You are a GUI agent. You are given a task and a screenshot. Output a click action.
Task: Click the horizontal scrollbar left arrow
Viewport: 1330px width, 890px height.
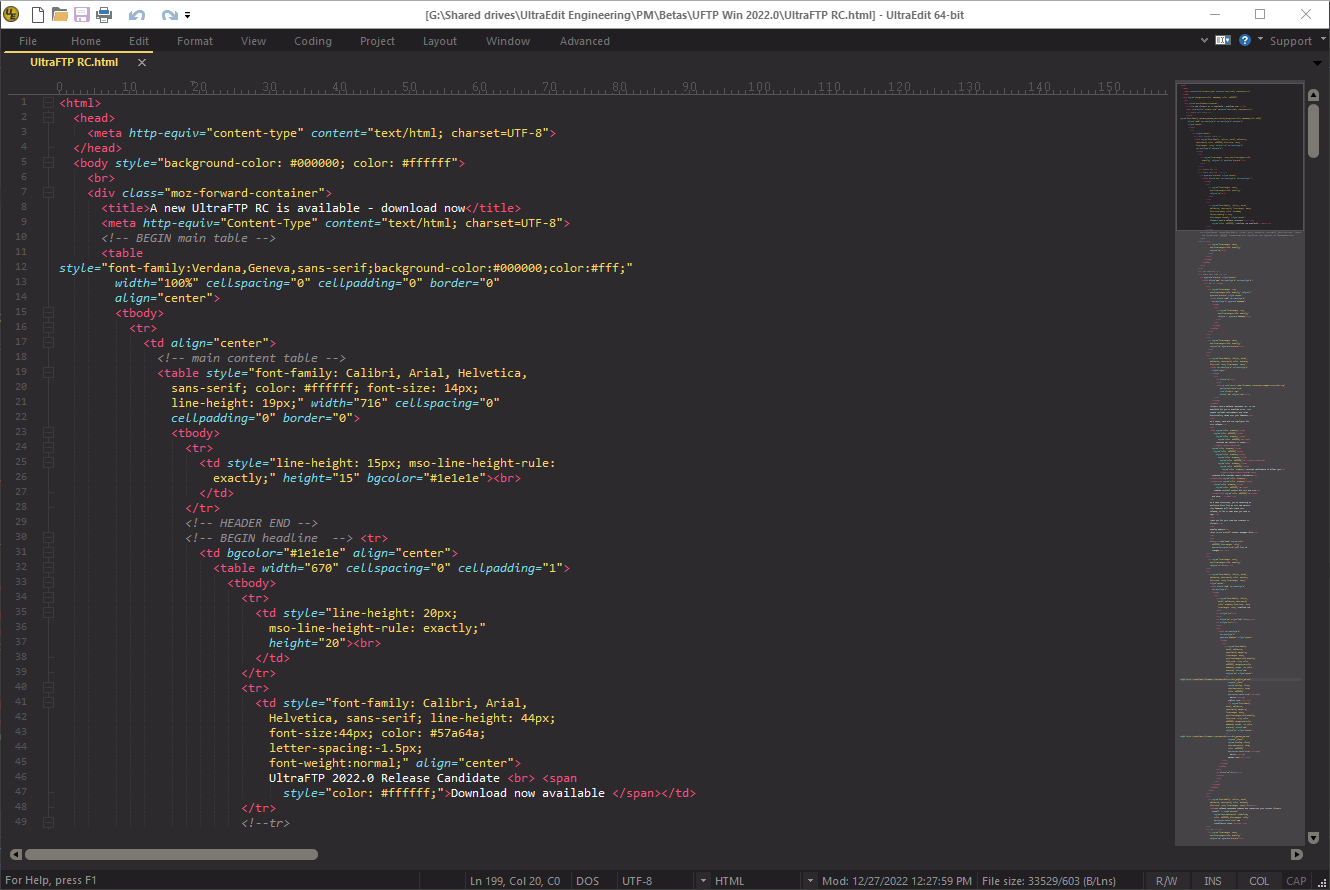(x=15, y=855)
